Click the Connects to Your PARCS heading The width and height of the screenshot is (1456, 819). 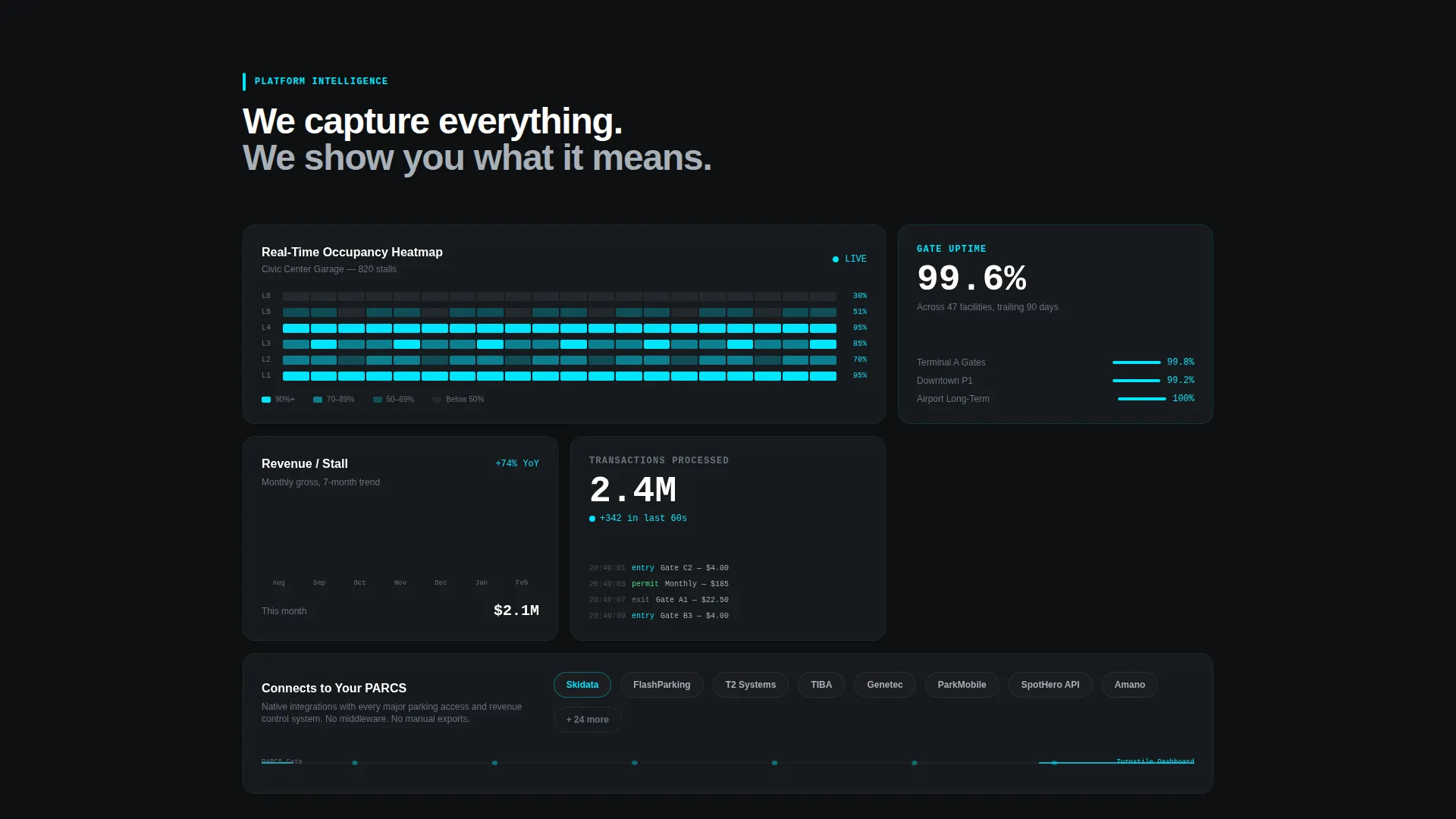click(334, 688)
